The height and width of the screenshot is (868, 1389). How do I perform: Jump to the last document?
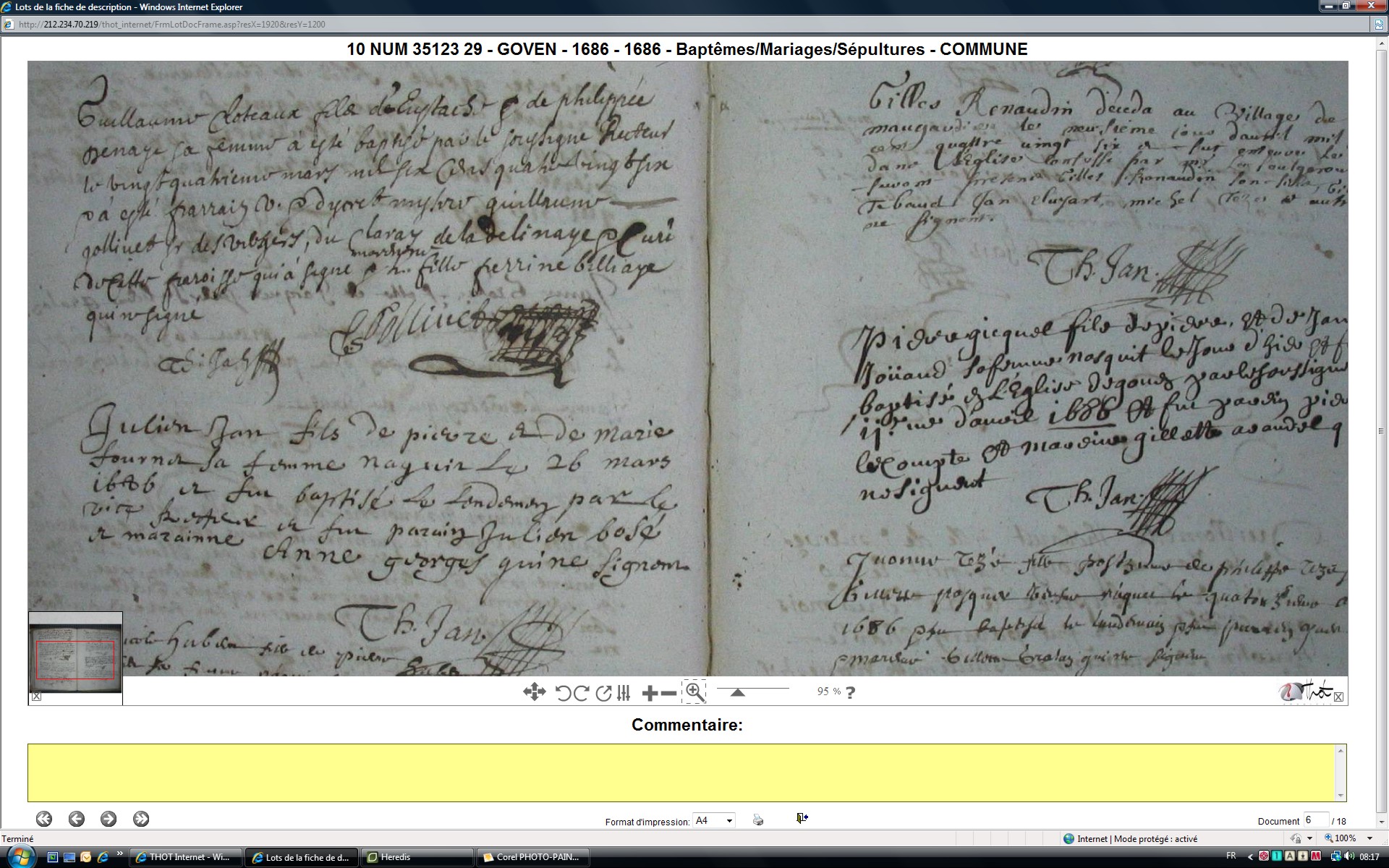(141, 819)
